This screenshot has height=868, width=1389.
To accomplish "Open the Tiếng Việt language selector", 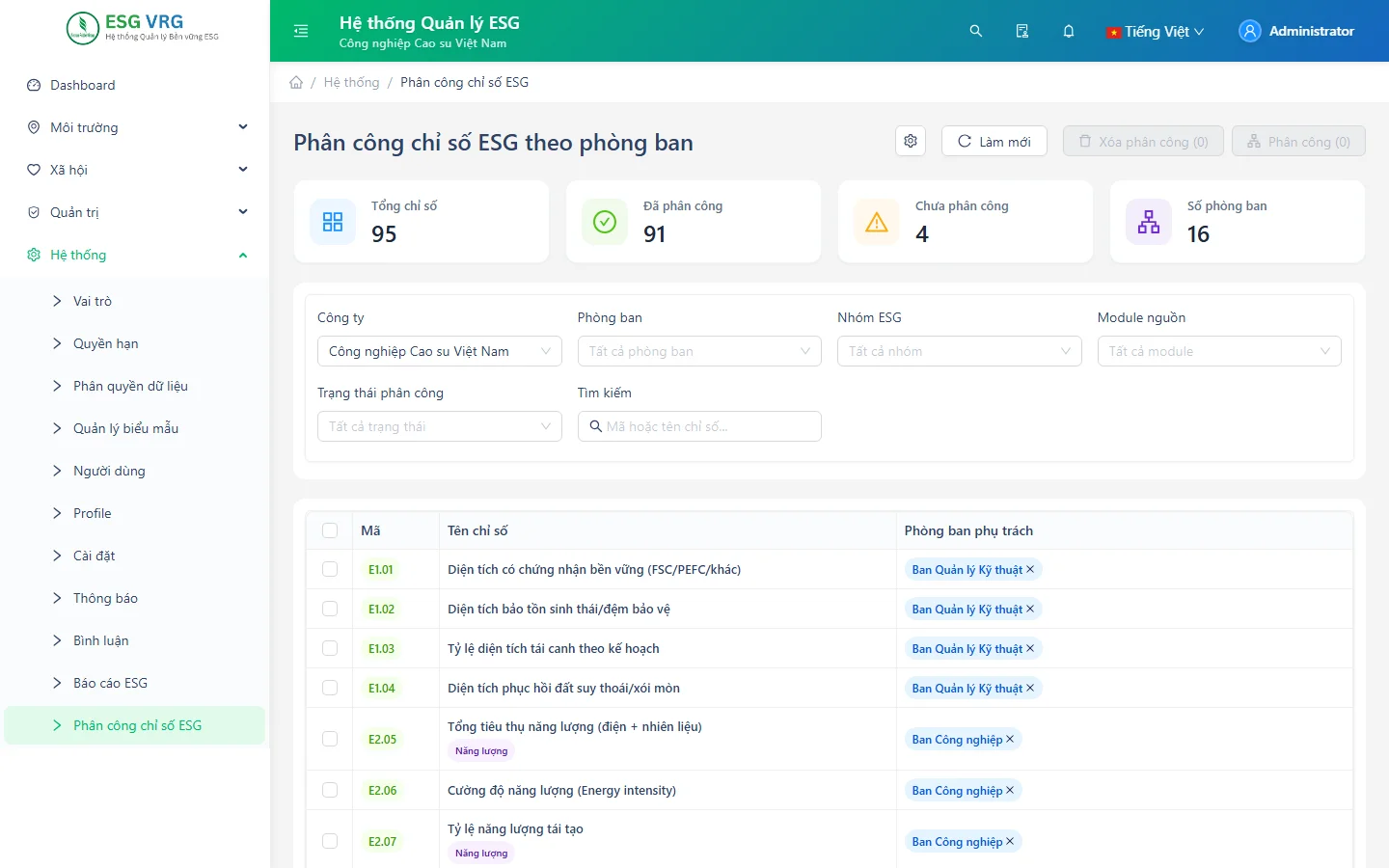I will tap(1156, 31).
